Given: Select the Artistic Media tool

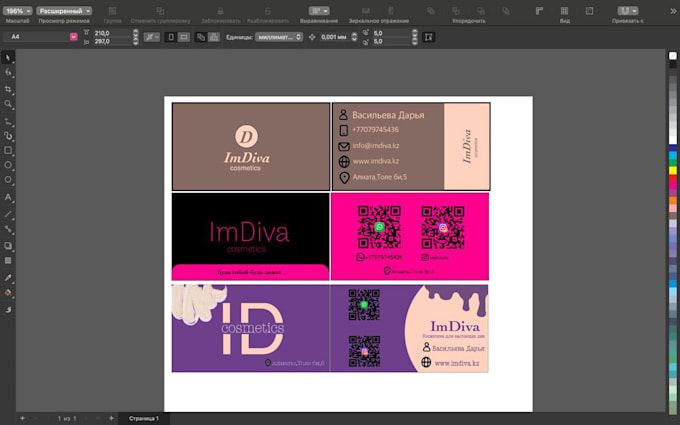Looking at the screenshot, I should coord(8,136).
